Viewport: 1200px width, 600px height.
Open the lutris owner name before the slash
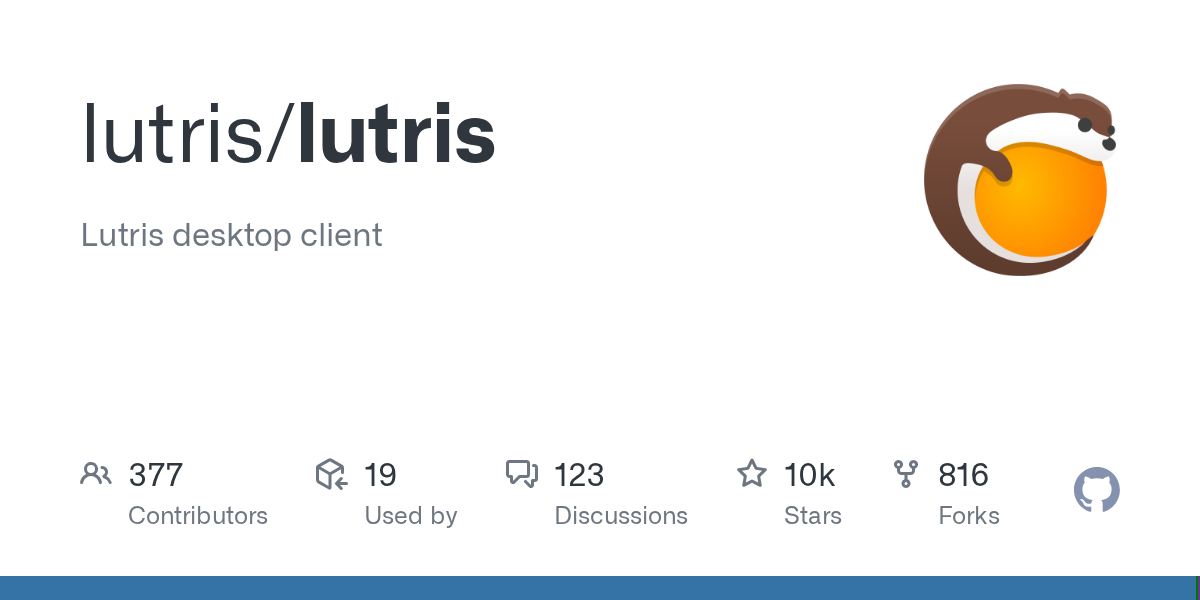(173, 135)
